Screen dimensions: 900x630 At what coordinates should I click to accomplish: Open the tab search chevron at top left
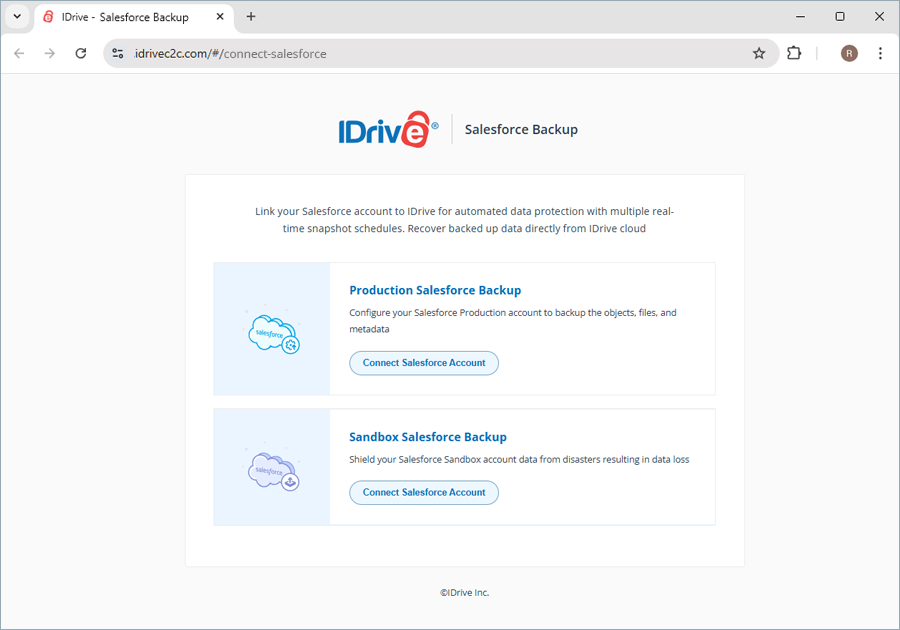(x=16, y=16)
